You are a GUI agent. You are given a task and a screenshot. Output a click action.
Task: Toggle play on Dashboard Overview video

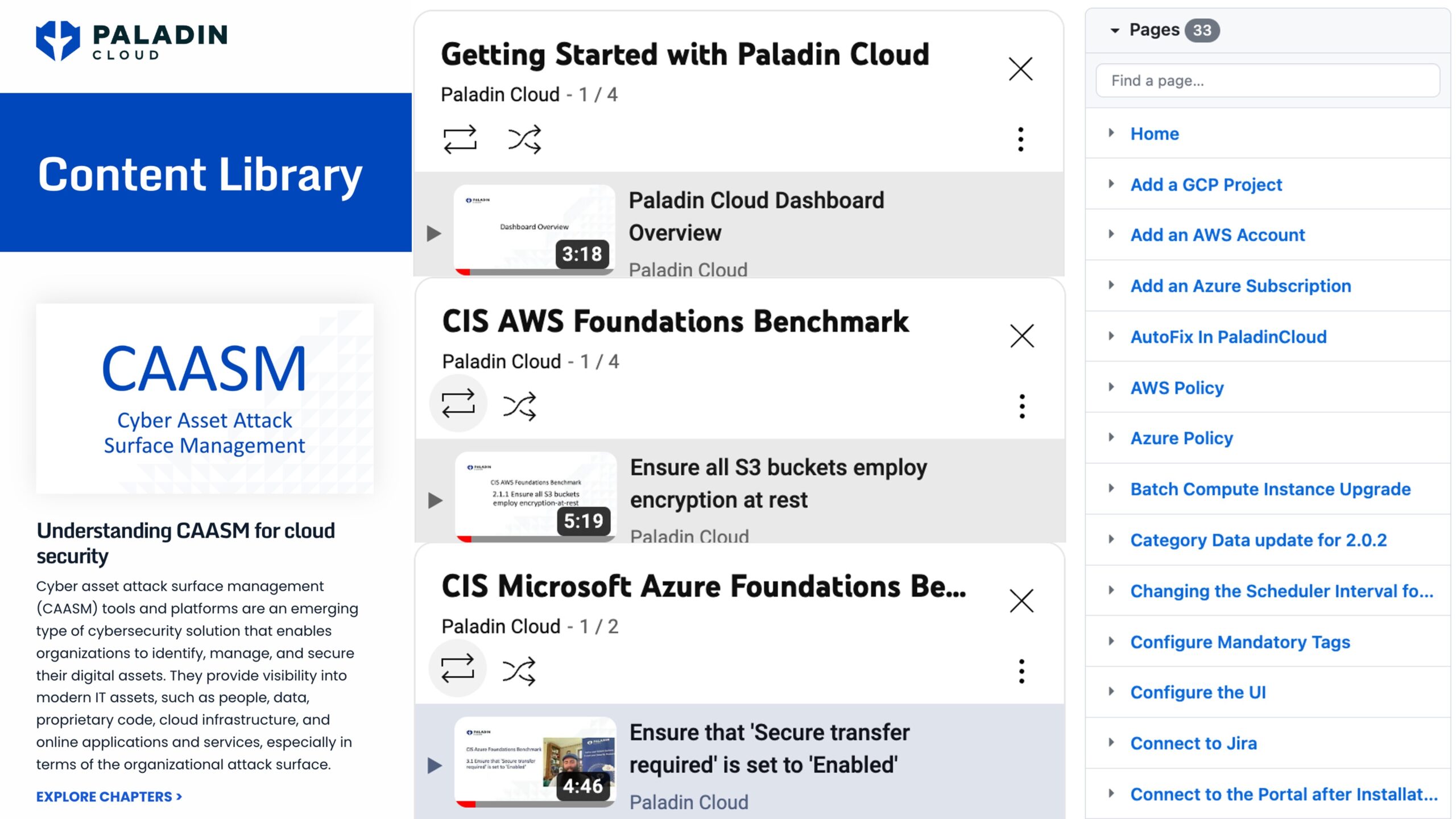(434, 231)
